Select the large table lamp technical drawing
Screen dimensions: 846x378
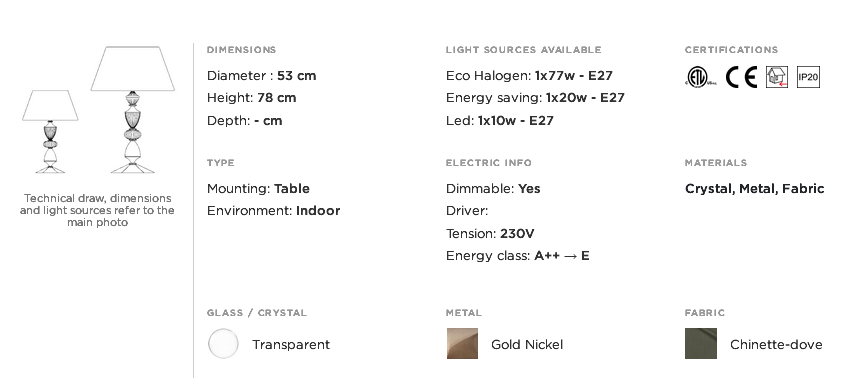(x=133, y=110)
